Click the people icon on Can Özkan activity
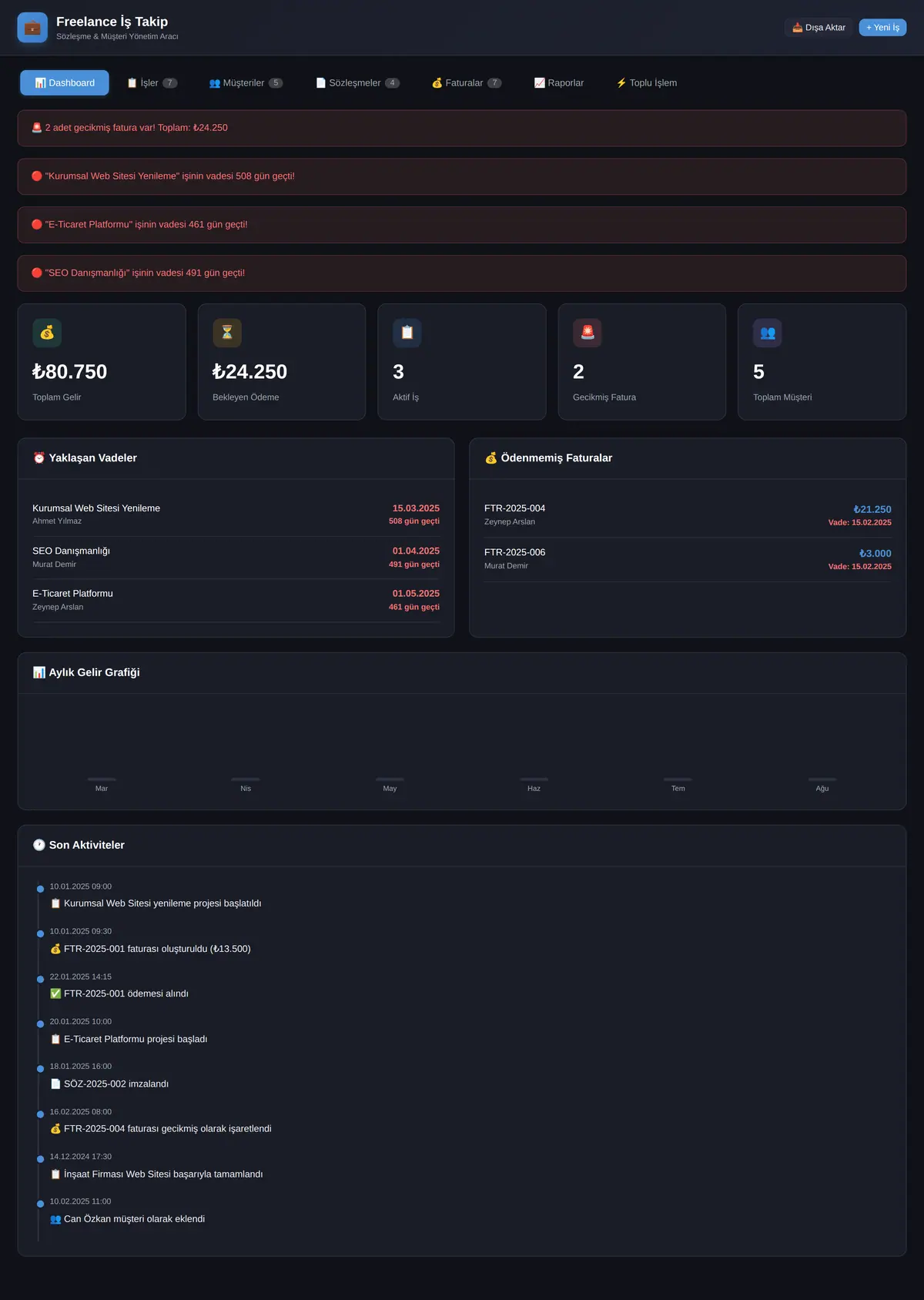The height and width of the screenshot is (1300, 924). click(x=55, y=1219)
